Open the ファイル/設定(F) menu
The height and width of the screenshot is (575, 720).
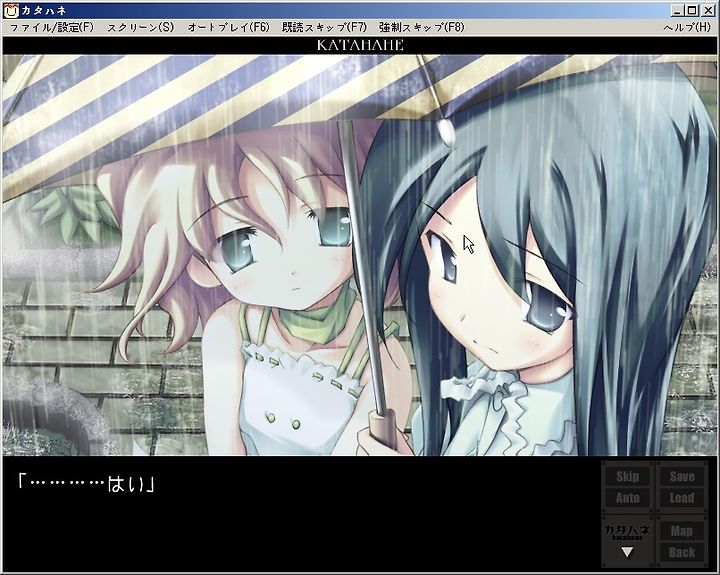click(x=51, y=28)
